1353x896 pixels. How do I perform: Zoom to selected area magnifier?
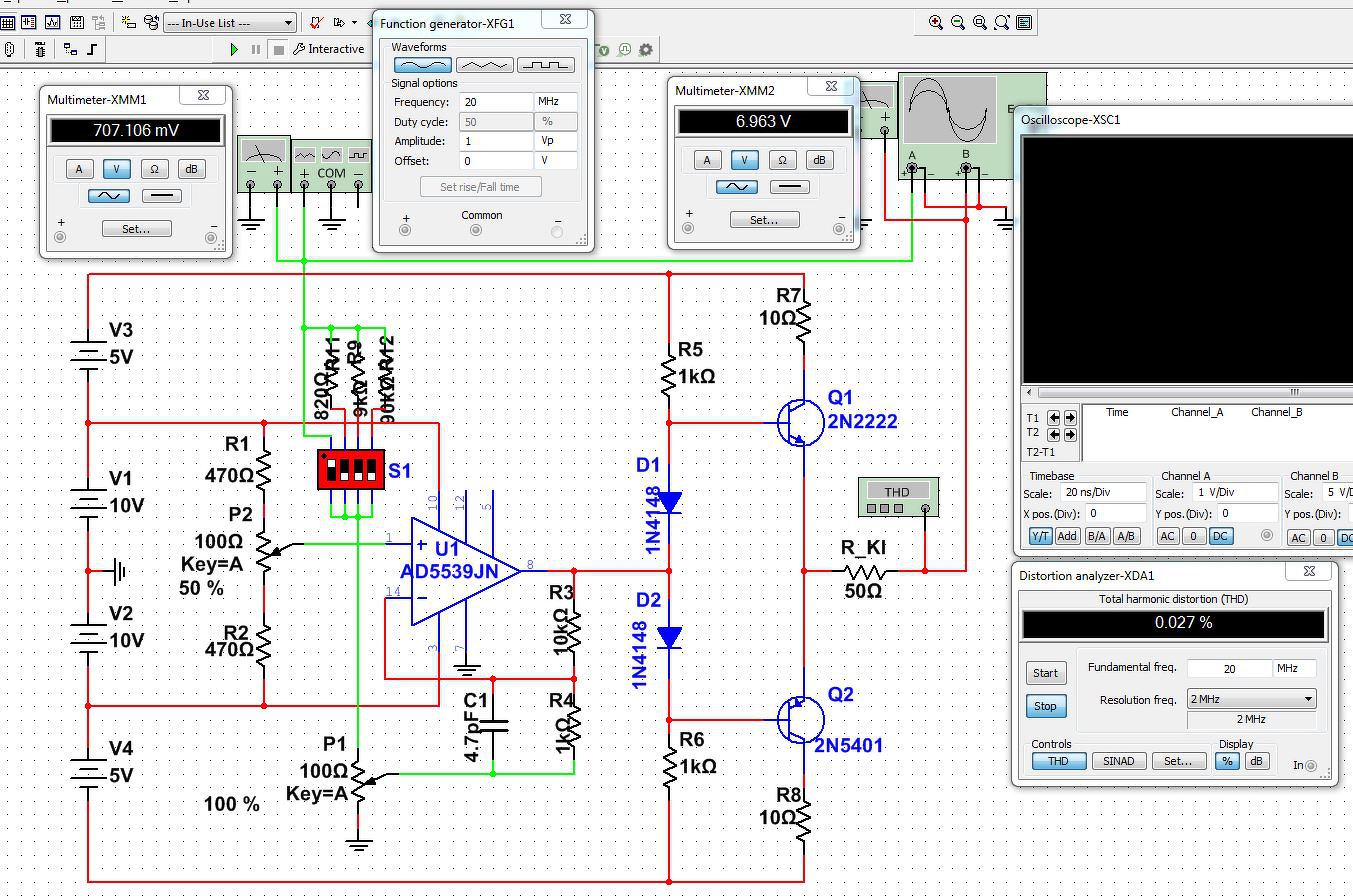pos(980,22)
